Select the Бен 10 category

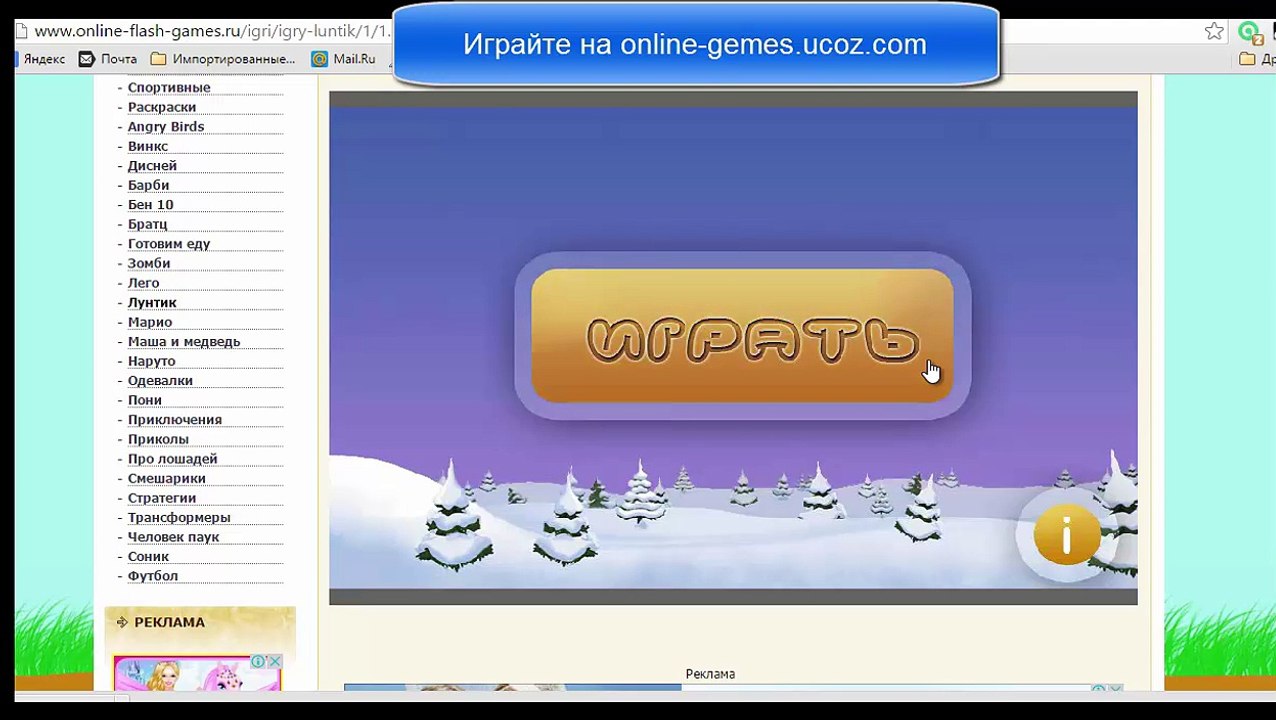(x=151, y=205)
